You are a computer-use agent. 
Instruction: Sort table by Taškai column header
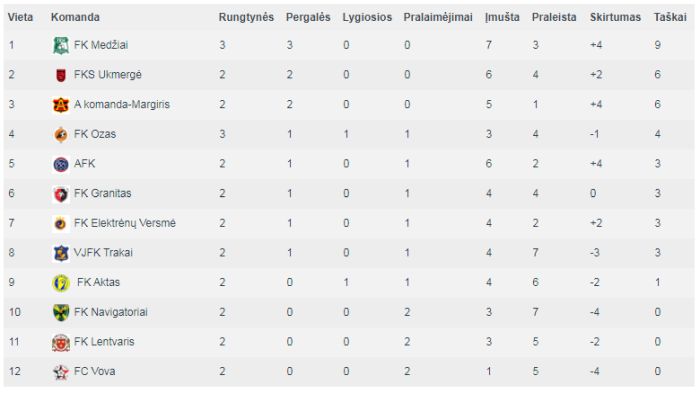670,17
